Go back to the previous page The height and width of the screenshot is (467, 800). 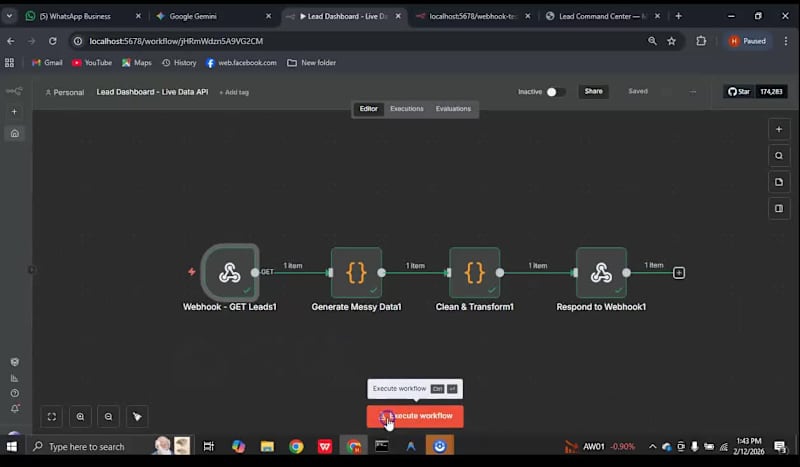click(x=11, y=41)
